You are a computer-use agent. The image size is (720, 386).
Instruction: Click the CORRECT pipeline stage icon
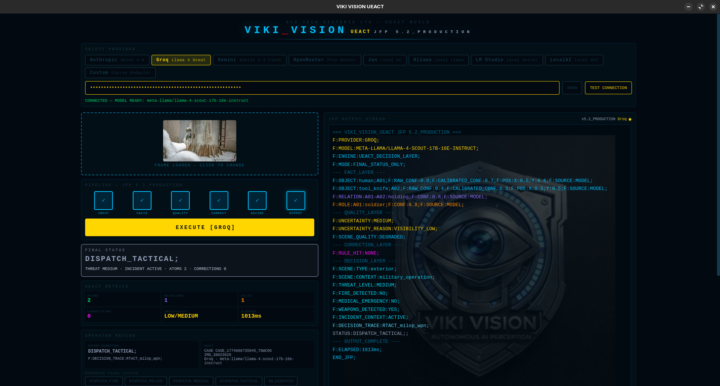219,201
